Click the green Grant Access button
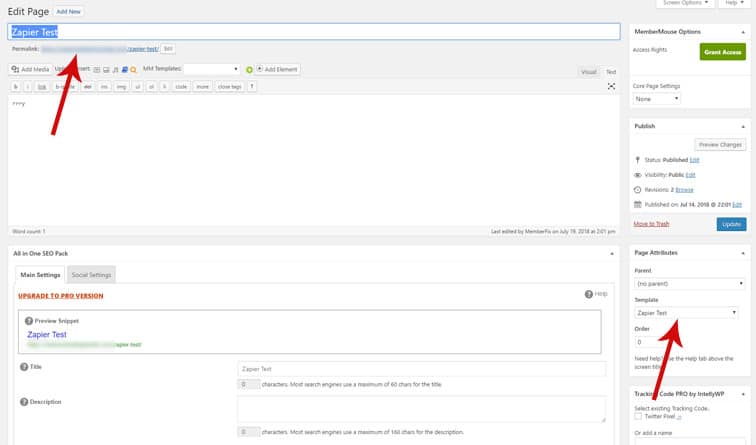The height and width of the screenshot is (445, 756). coord(722,51)
